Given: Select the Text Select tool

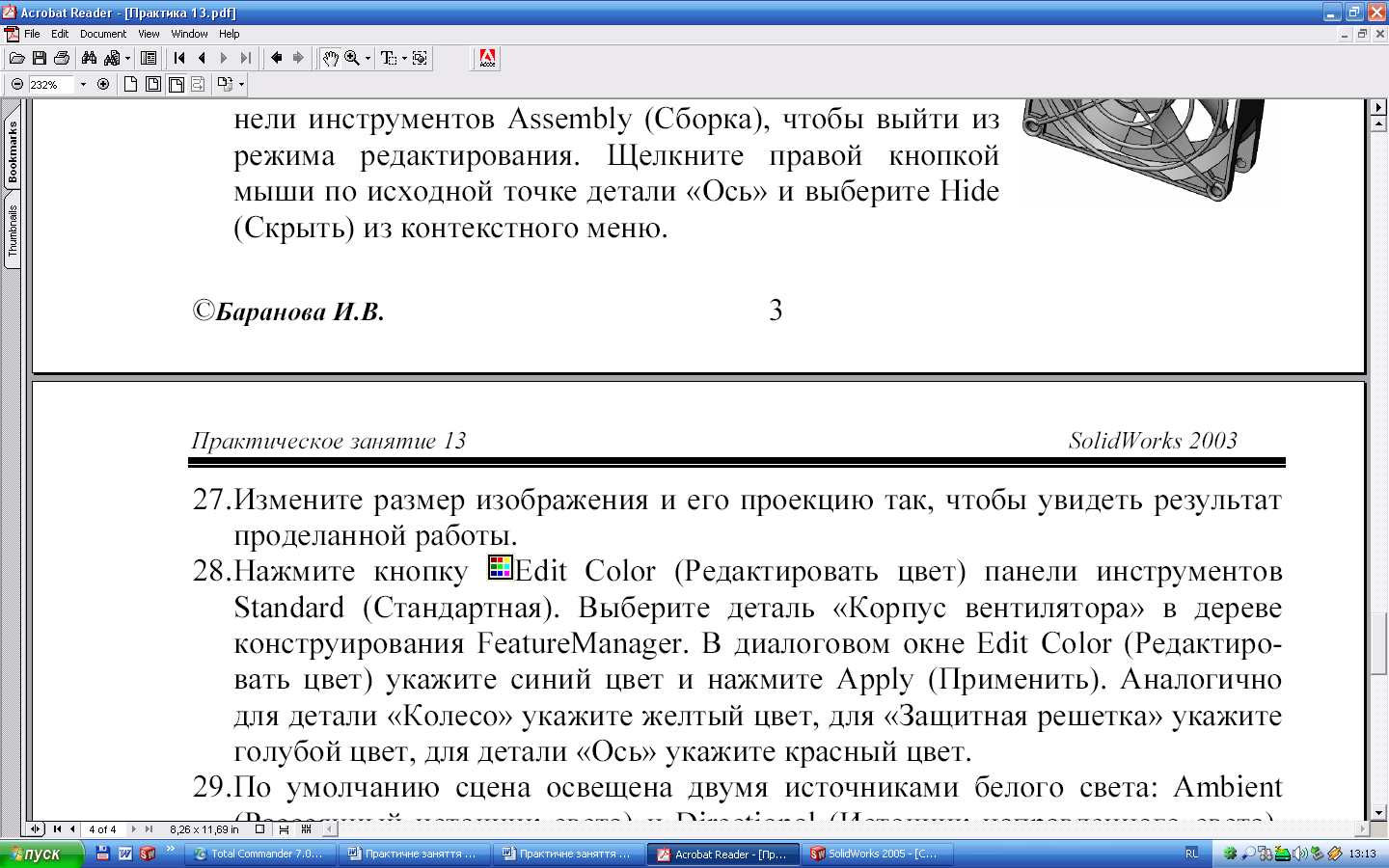Looking at the screenshot, I should tap(389, 59).
